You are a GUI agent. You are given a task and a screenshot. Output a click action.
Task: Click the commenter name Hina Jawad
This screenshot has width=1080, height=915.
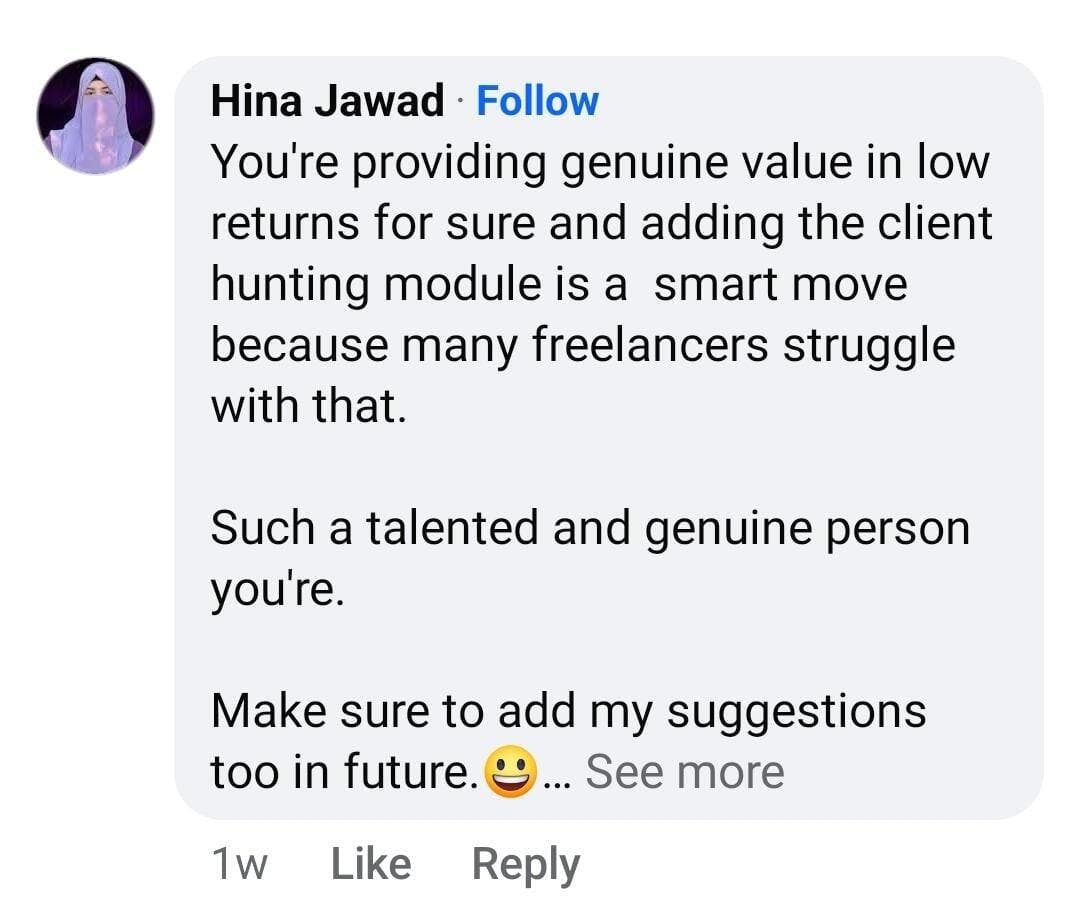coord(327,101)
